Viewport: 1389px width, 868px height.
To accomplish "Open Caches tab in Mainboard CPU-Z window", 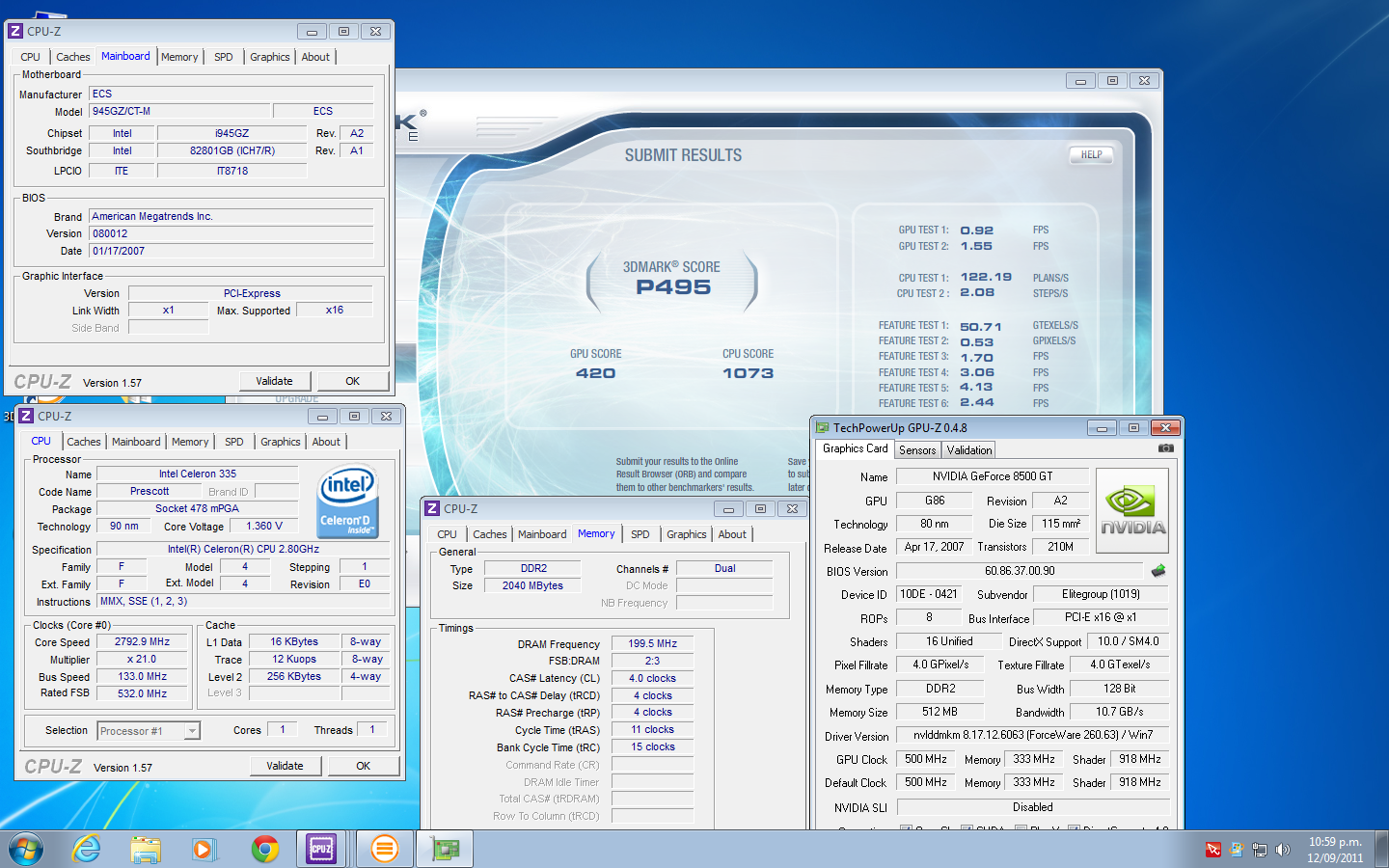I will (72, 57).
